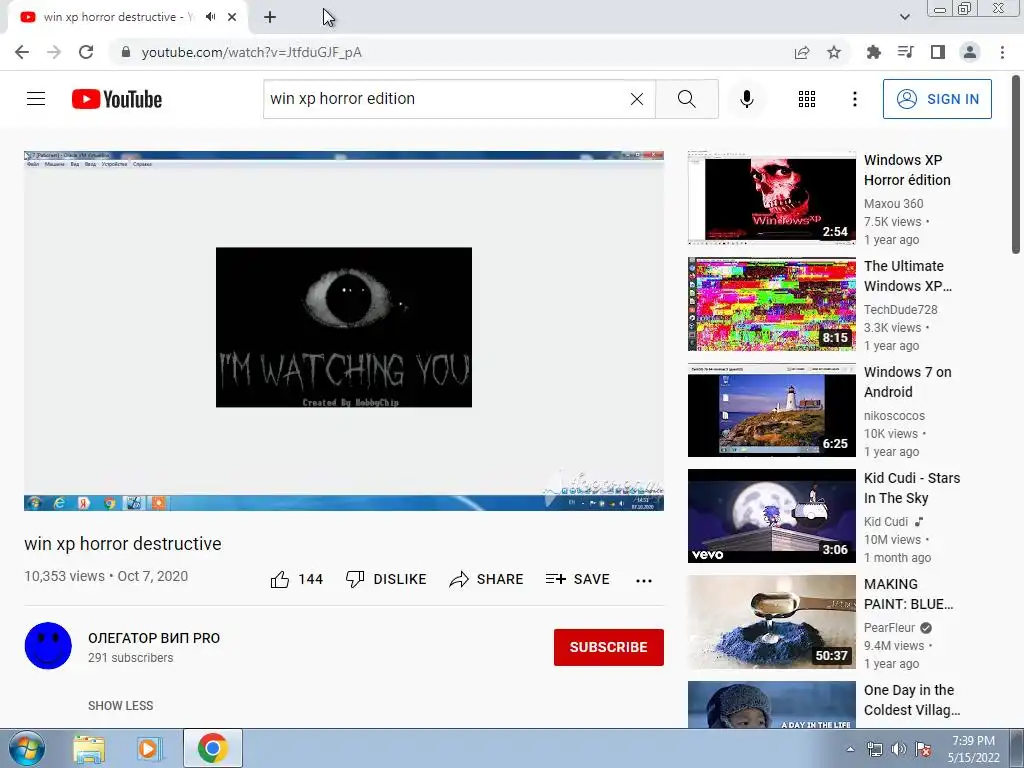Open the nikoscocos channel name
1024x768 pixels.
[x=894, y=415]
